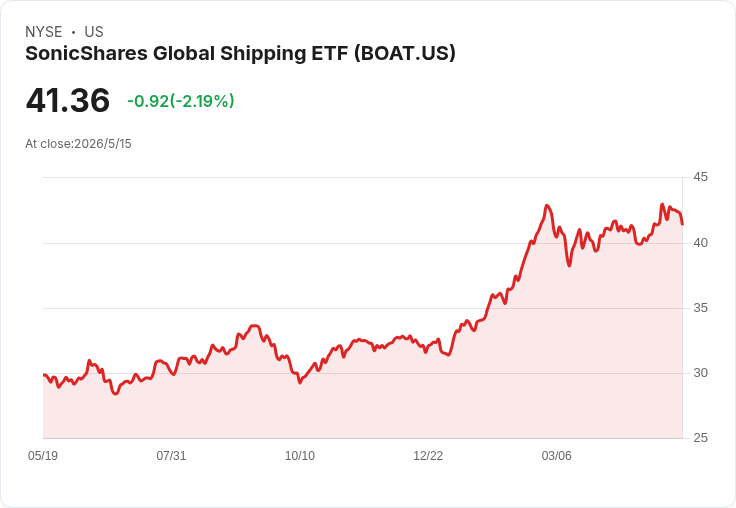Select the NYSE exchange label

tap(44, 32)
